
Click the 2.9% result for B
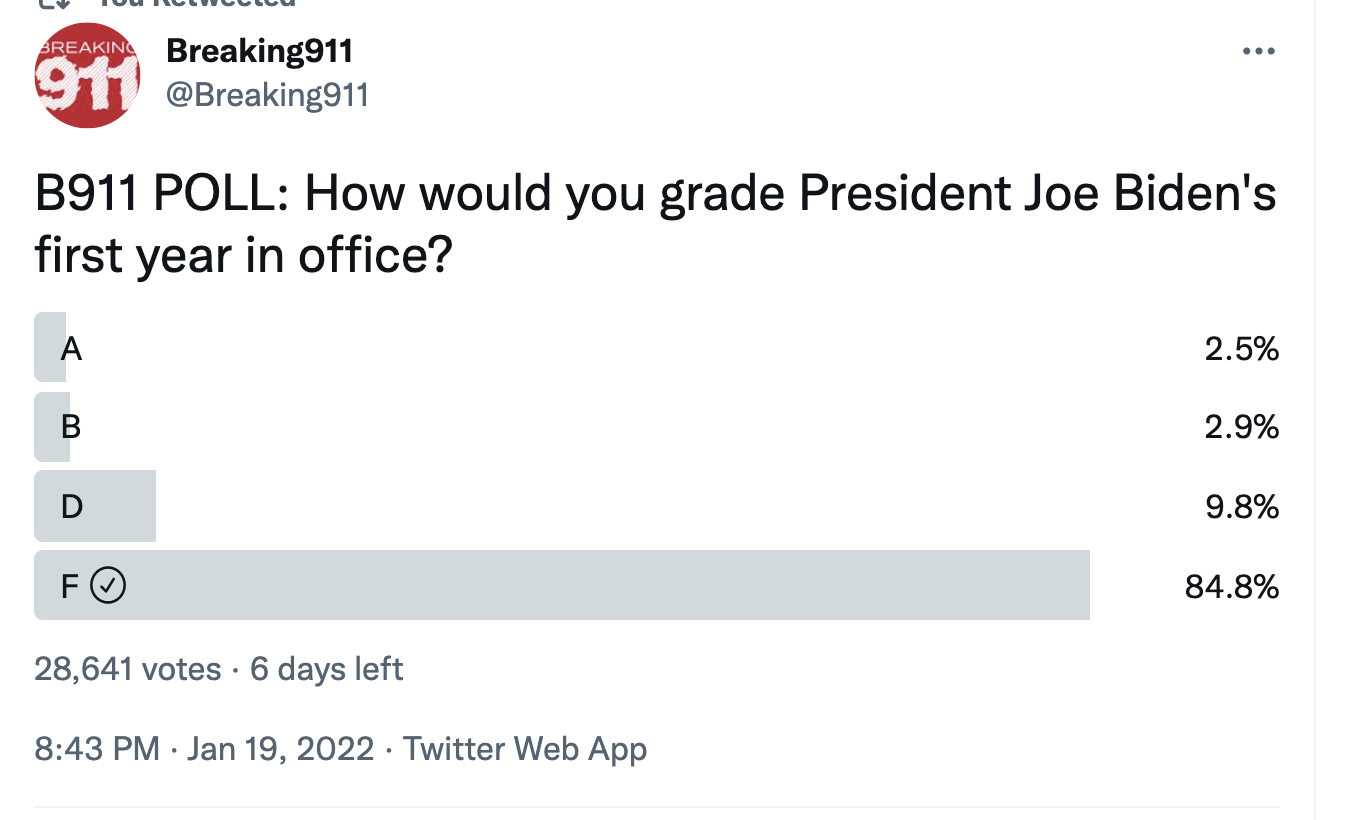pyautogui.click(x=1242, y=427)
